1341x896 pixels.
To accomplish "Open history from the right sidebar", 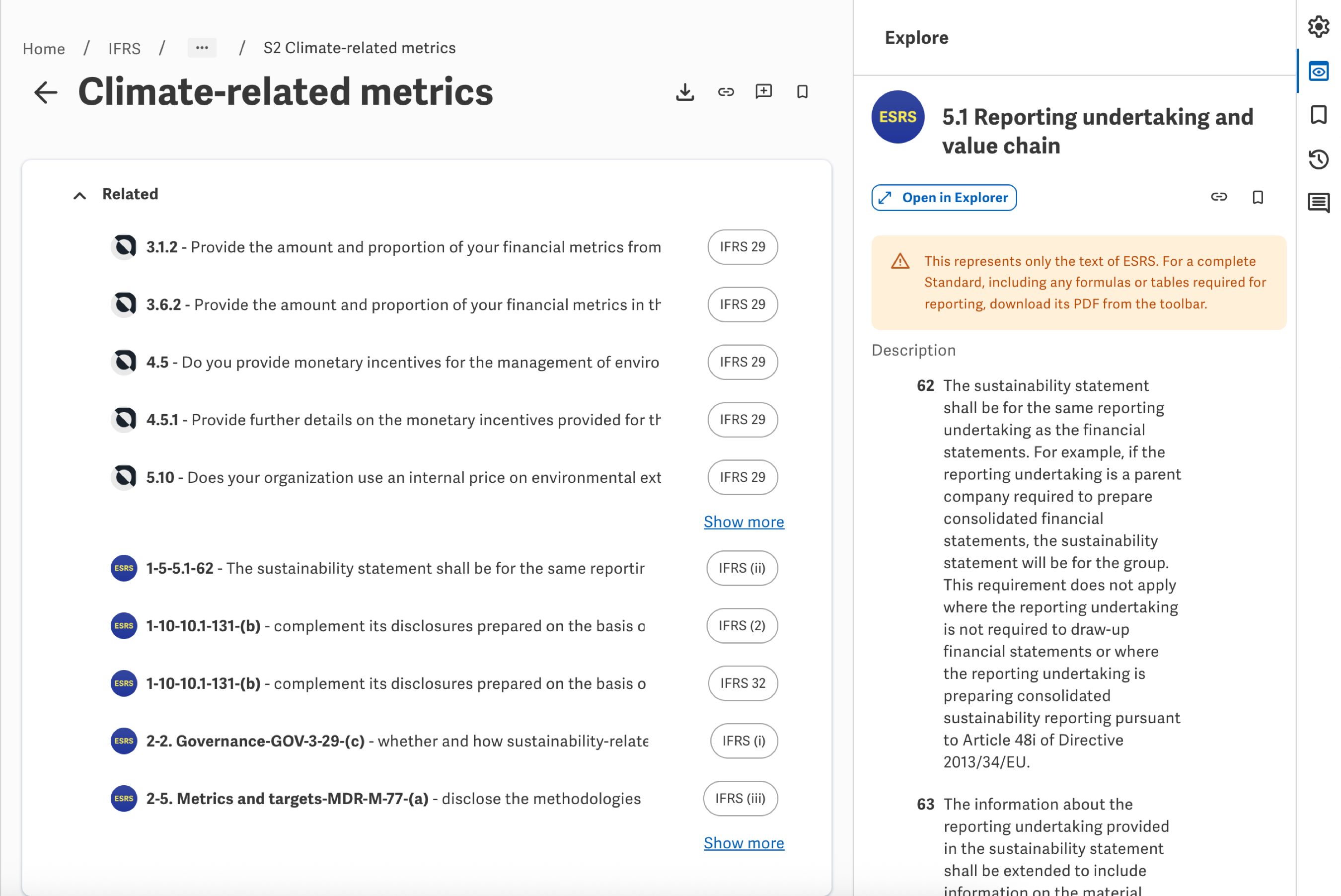I will [1318, 159].
